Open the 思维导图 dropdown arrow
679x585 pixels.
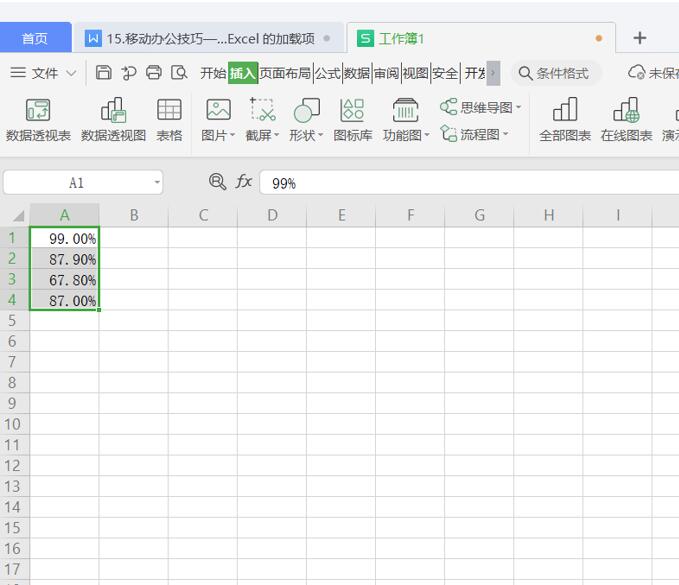tap(518, 107)
